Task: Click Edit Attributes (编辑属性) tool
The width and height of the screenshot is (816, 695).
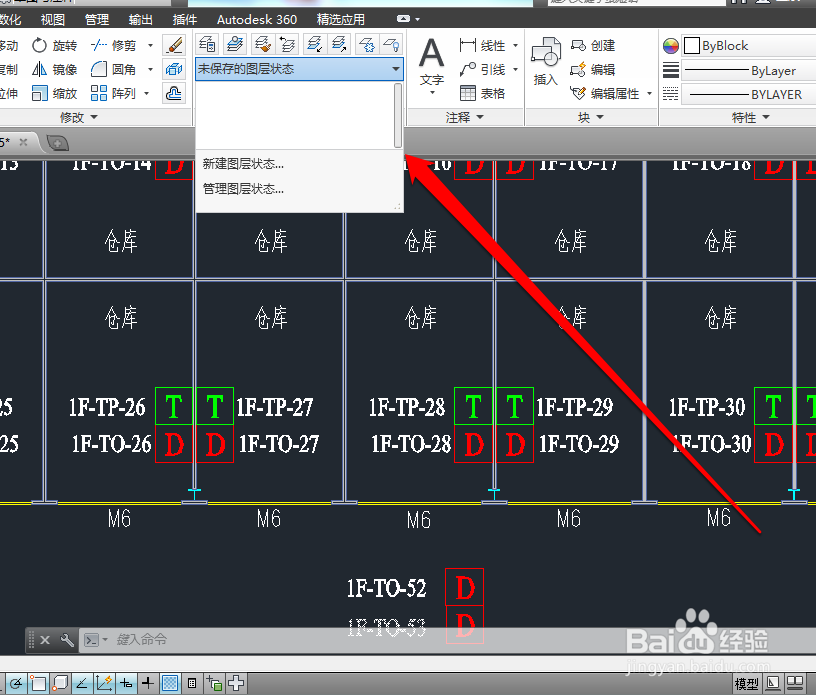Action: click(605, 94)
